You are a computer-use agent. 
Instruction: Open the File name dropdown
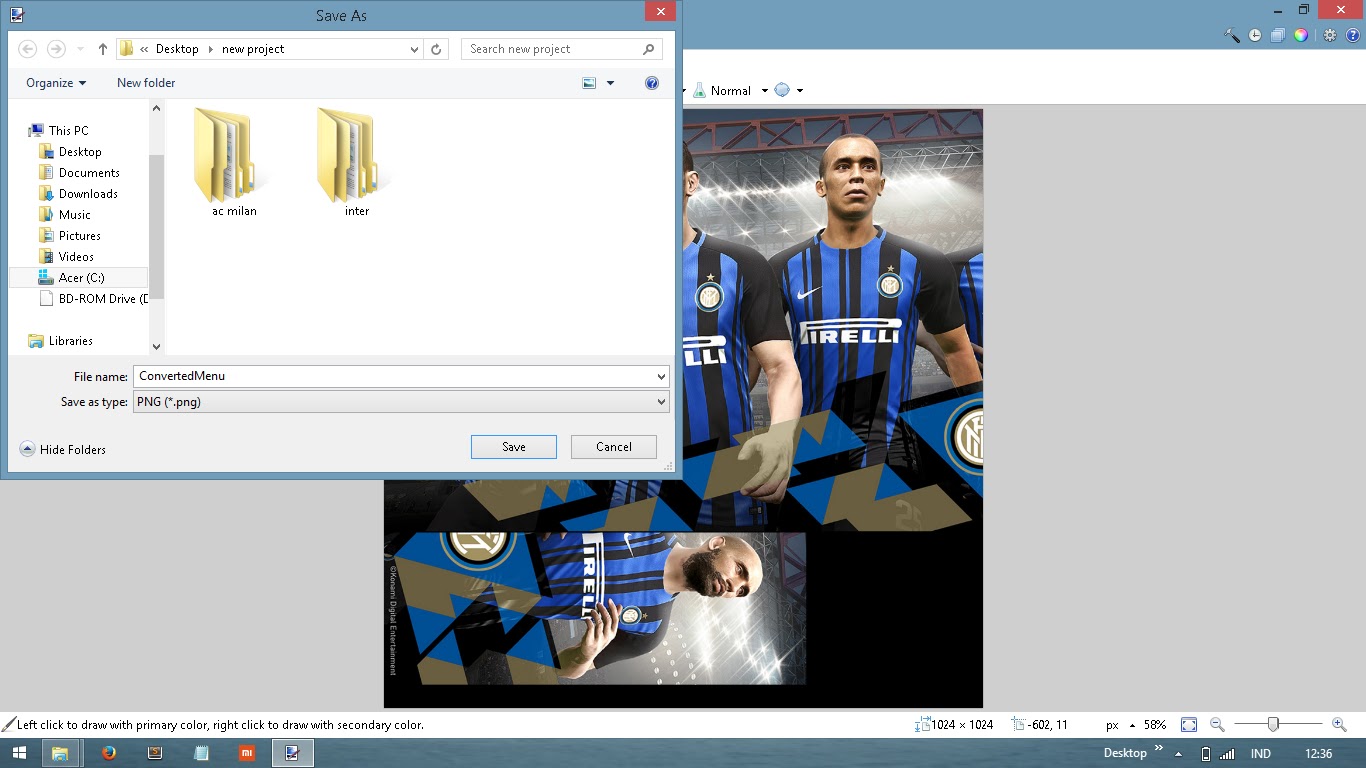point(661,377)
